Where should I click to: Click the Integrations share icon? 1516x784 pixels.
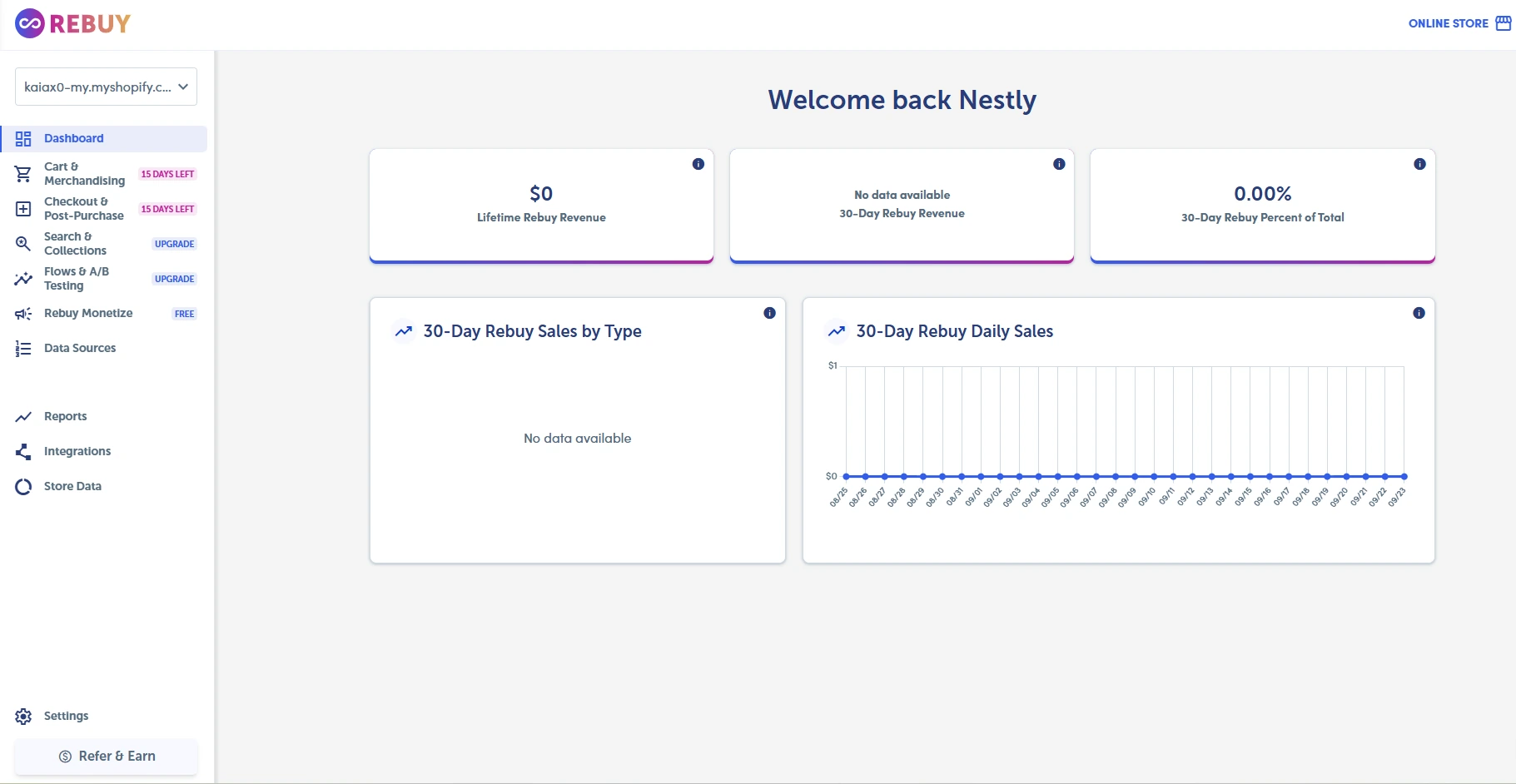point(23,452)
